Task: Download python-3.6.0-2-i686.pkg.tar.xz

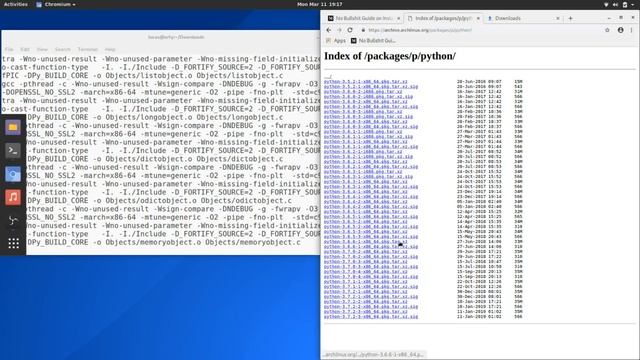Action: tap(363, 91)
